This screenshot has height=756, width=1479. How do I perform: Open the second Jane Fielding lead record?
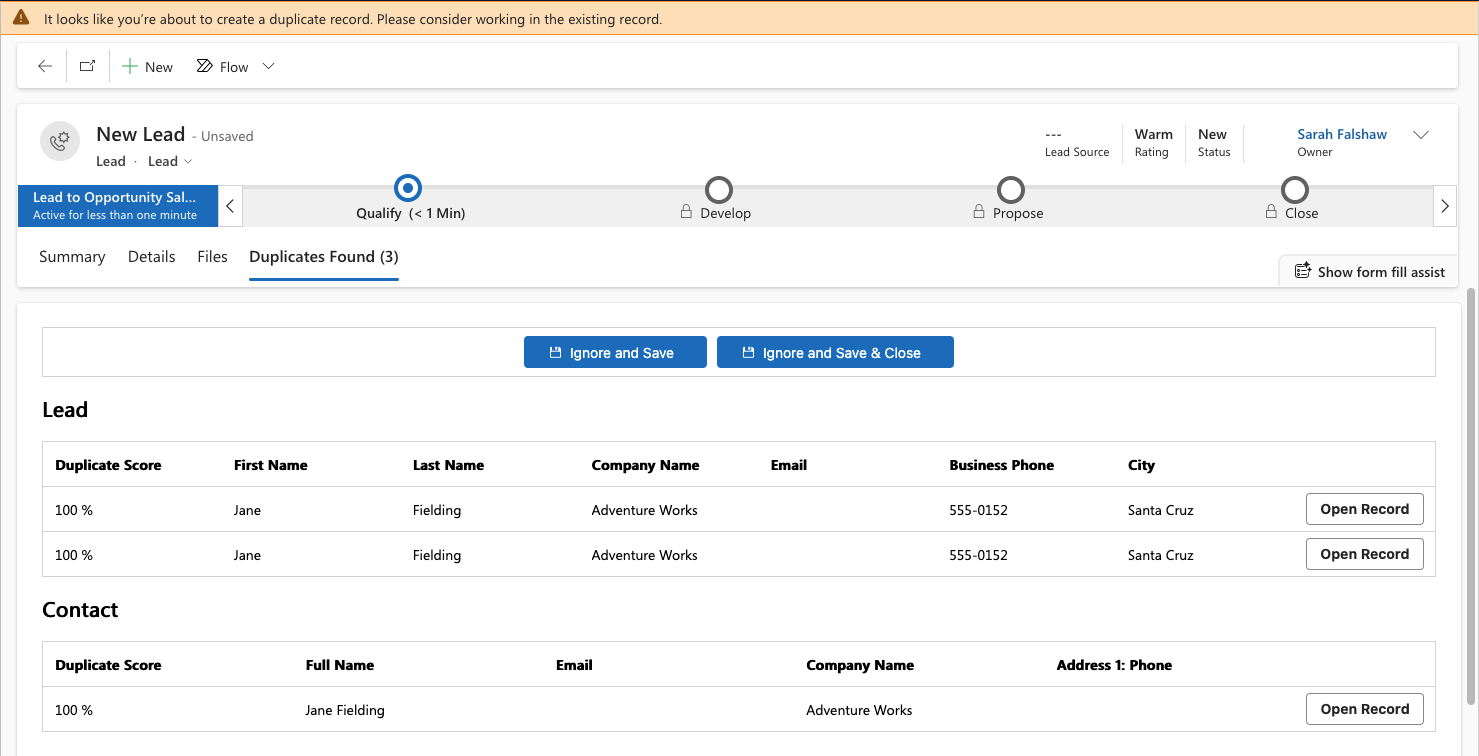tap(1364, 554)
